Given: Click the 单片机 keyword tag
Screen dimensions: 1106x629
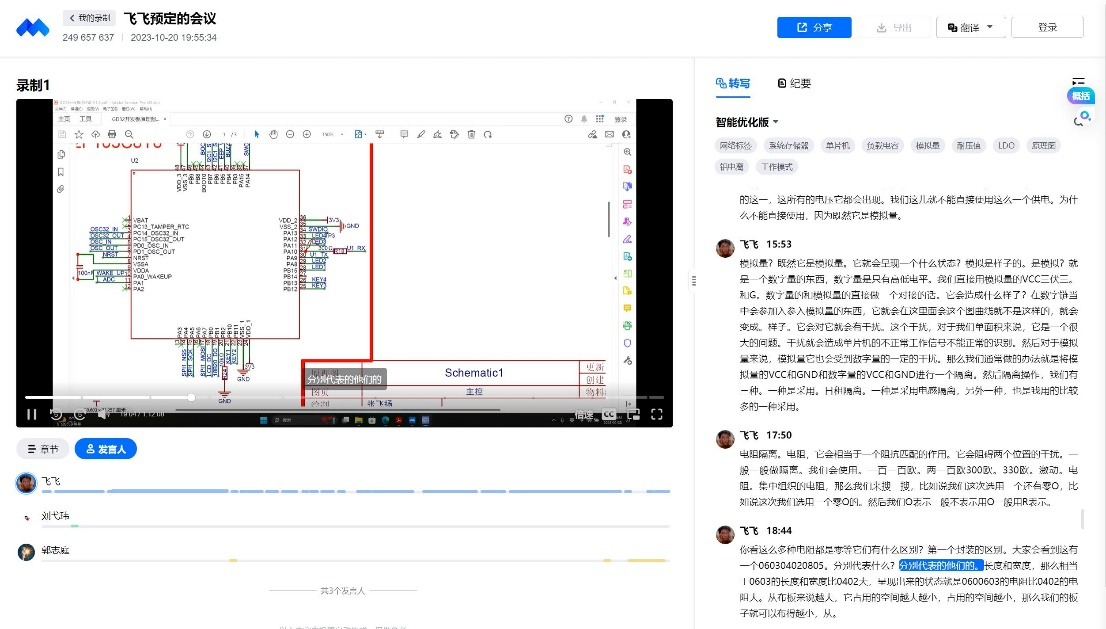Looking at the screenshot, I should (837, 145).
